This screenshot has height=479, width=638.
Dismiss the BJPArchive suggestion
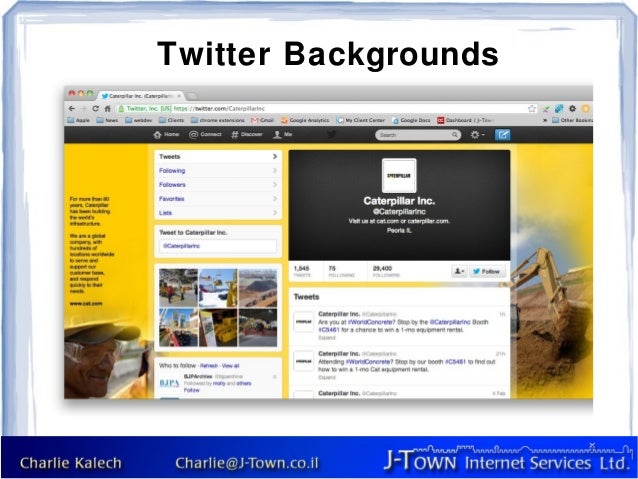coord(275,376)
